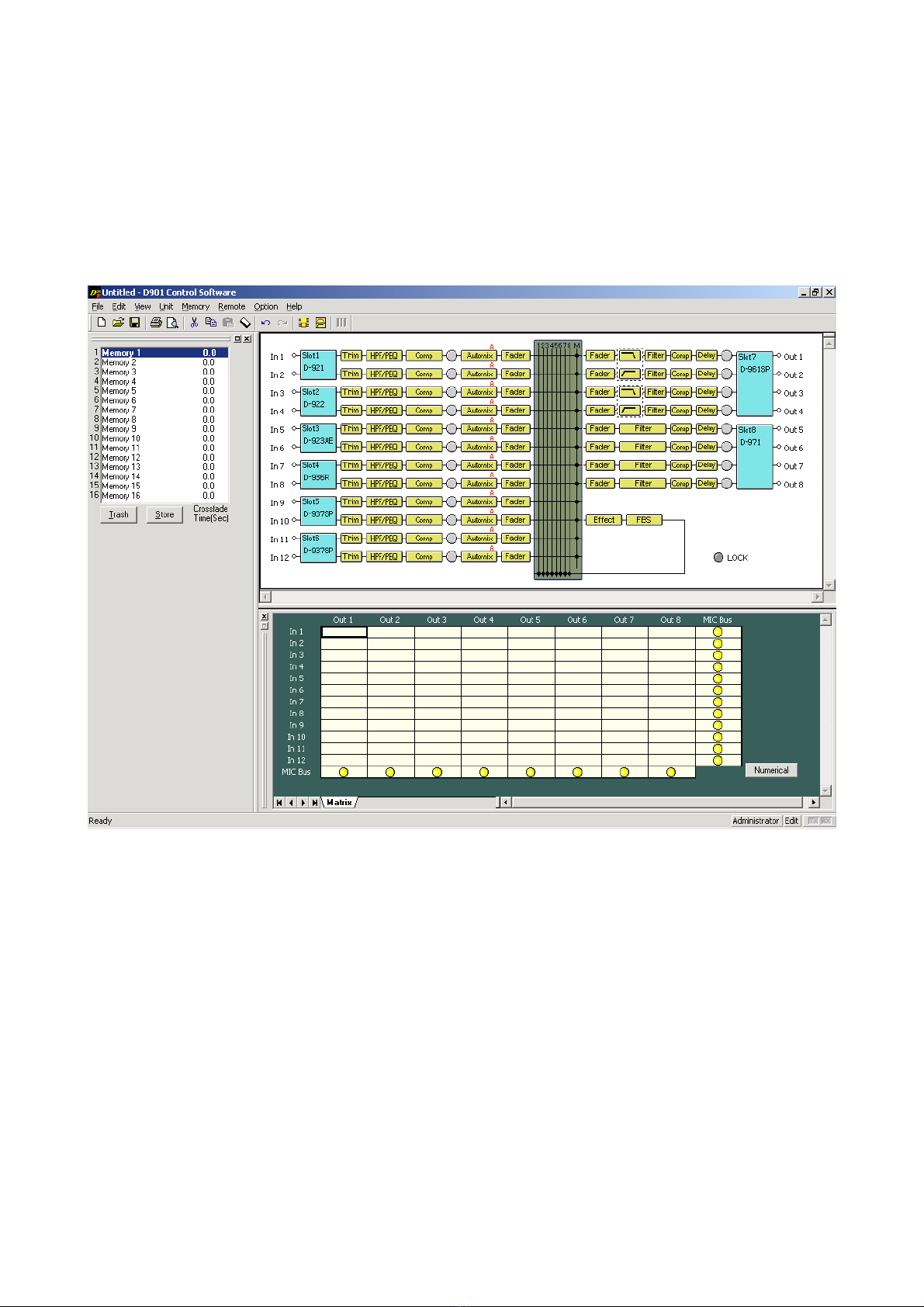Open the Slot1 D-921 module block
Viewport: 924px width, 1307px height.
coord(318,365)
